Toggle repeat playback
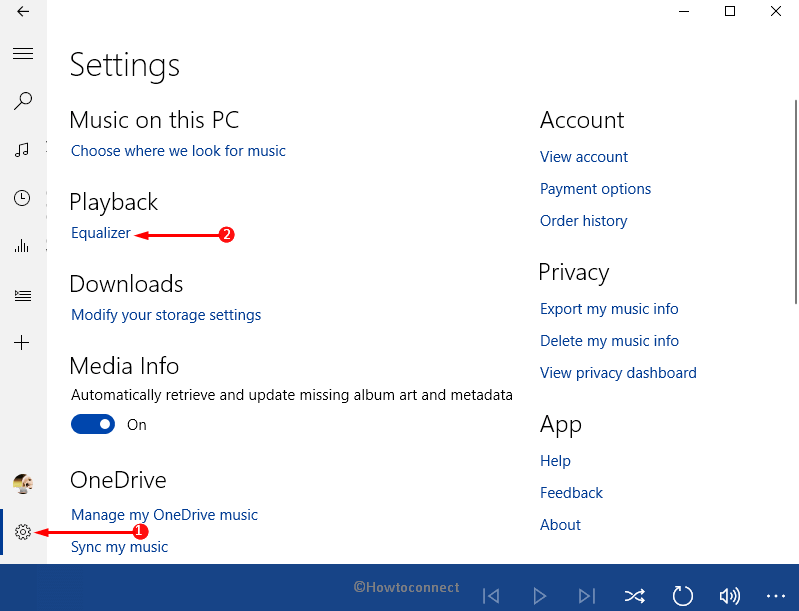Screen dimensions: 799x611 pos(682,596)
